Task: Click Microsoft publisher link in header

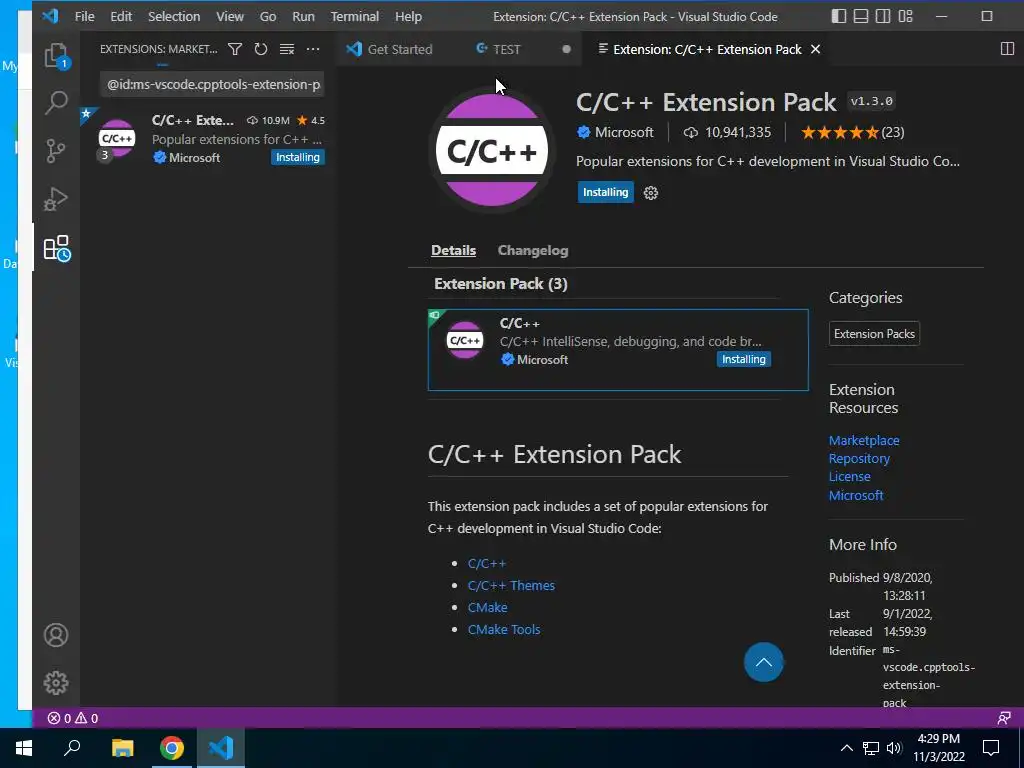Action: 624,133
